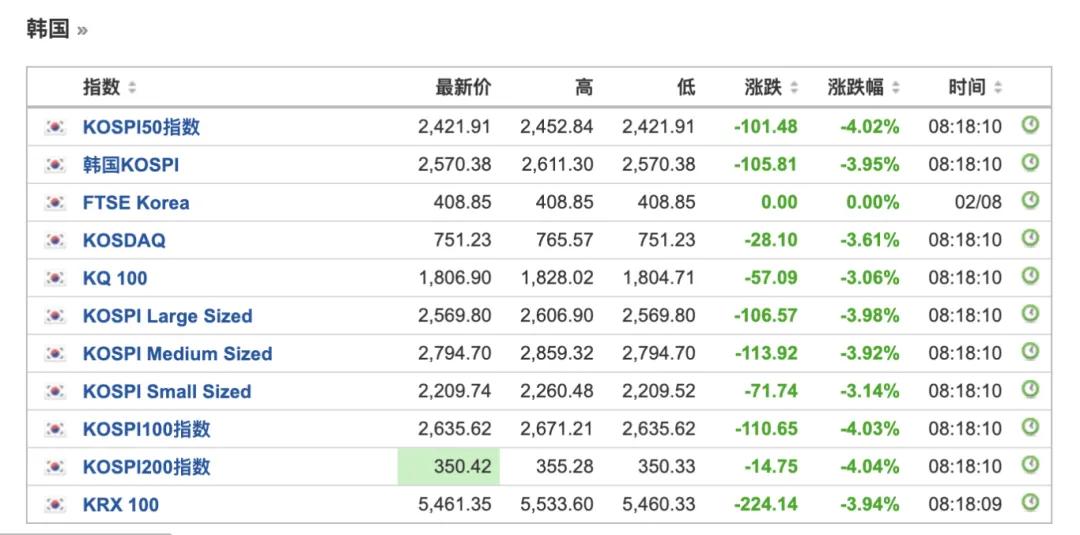This screenshot has width=1080, height=535.
Task: Click the South Korea flag beside KOSDAQ
Action: point(55,240)
